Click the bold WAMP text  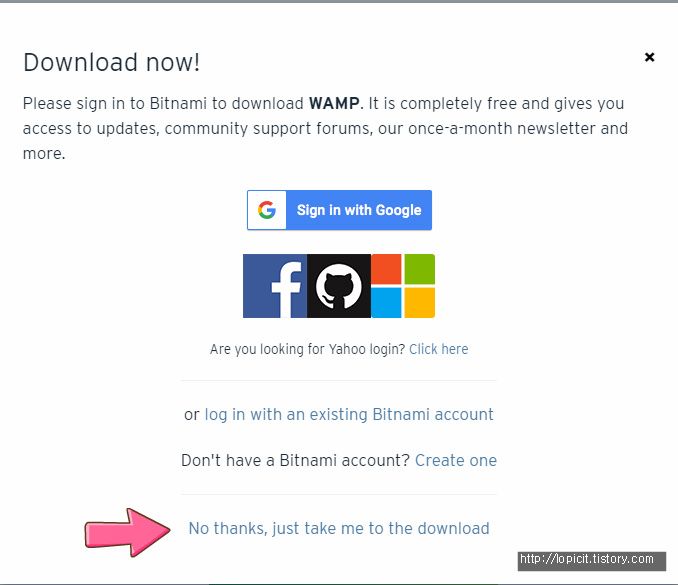click(x=334, y=104)
